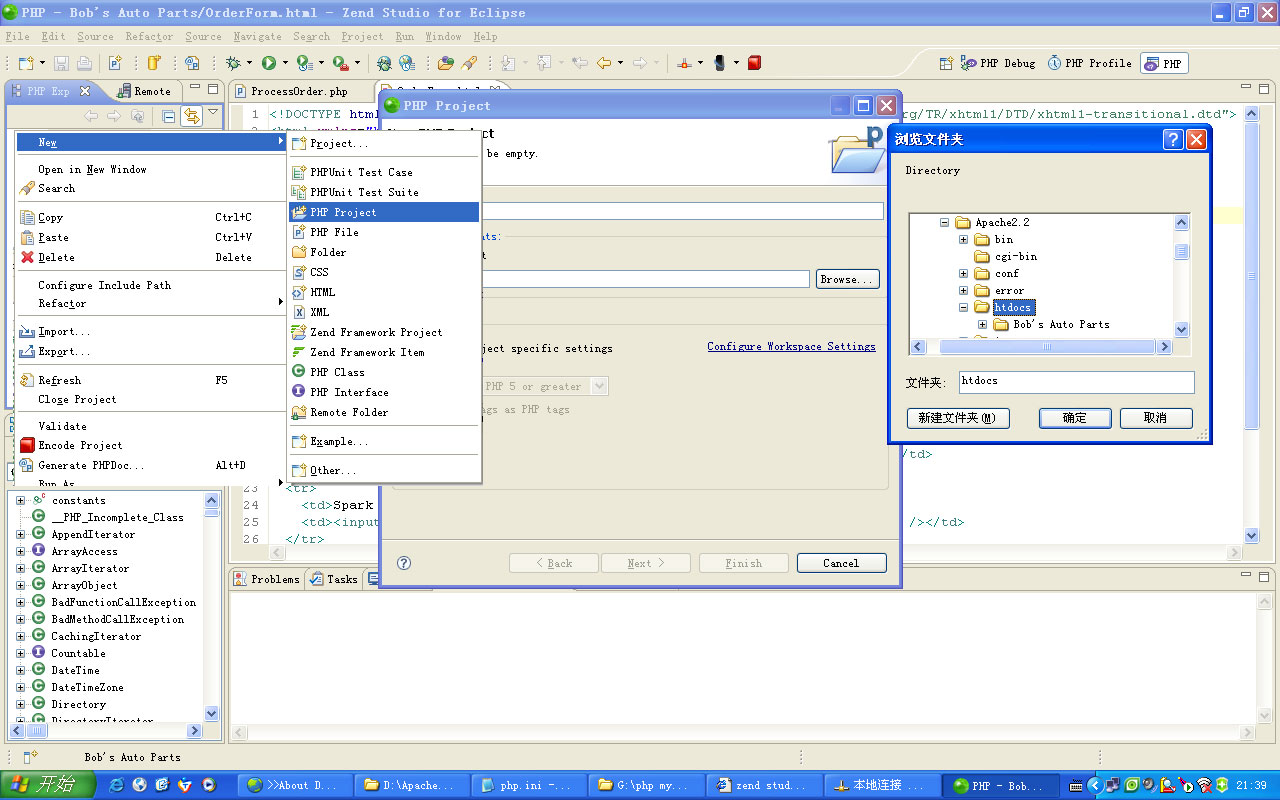This screenshot has width=1280, height=800.
Task: Open the Debug button dropdown arrow
Action: 249,63
